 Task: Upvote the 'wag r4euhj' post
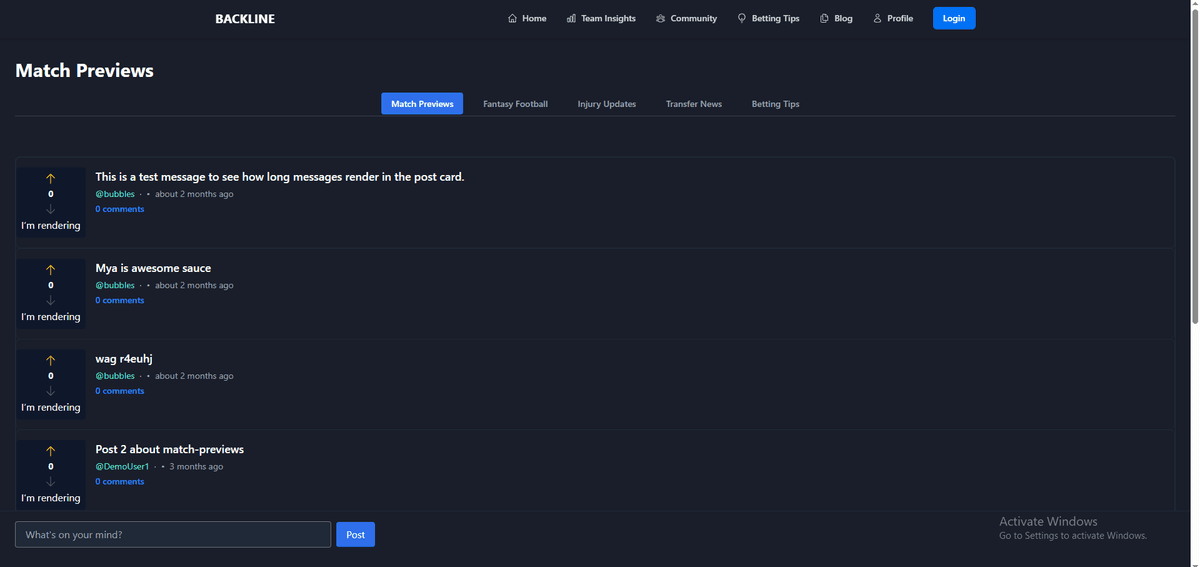tap(51, 360)
